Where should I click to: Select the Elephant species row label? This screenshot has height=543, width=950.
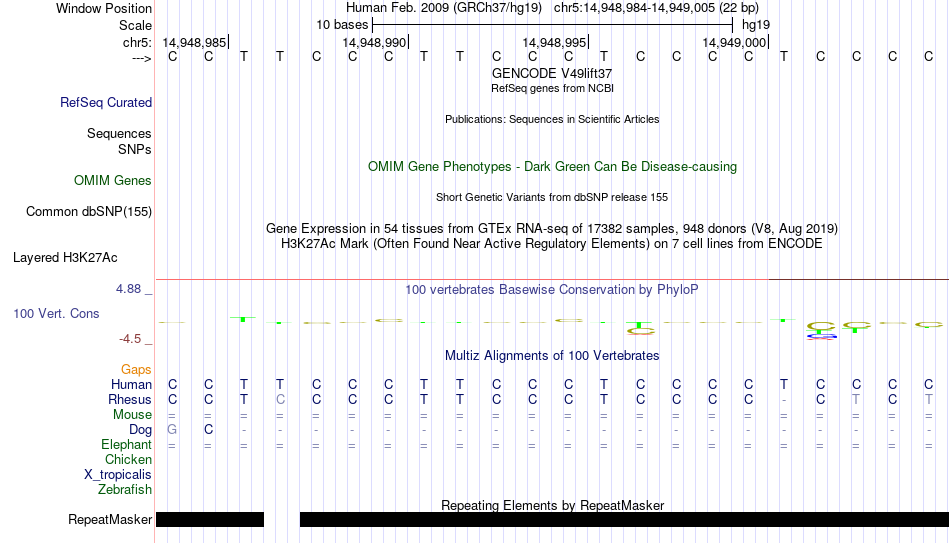pyautogui.click(x=126, y=445)
